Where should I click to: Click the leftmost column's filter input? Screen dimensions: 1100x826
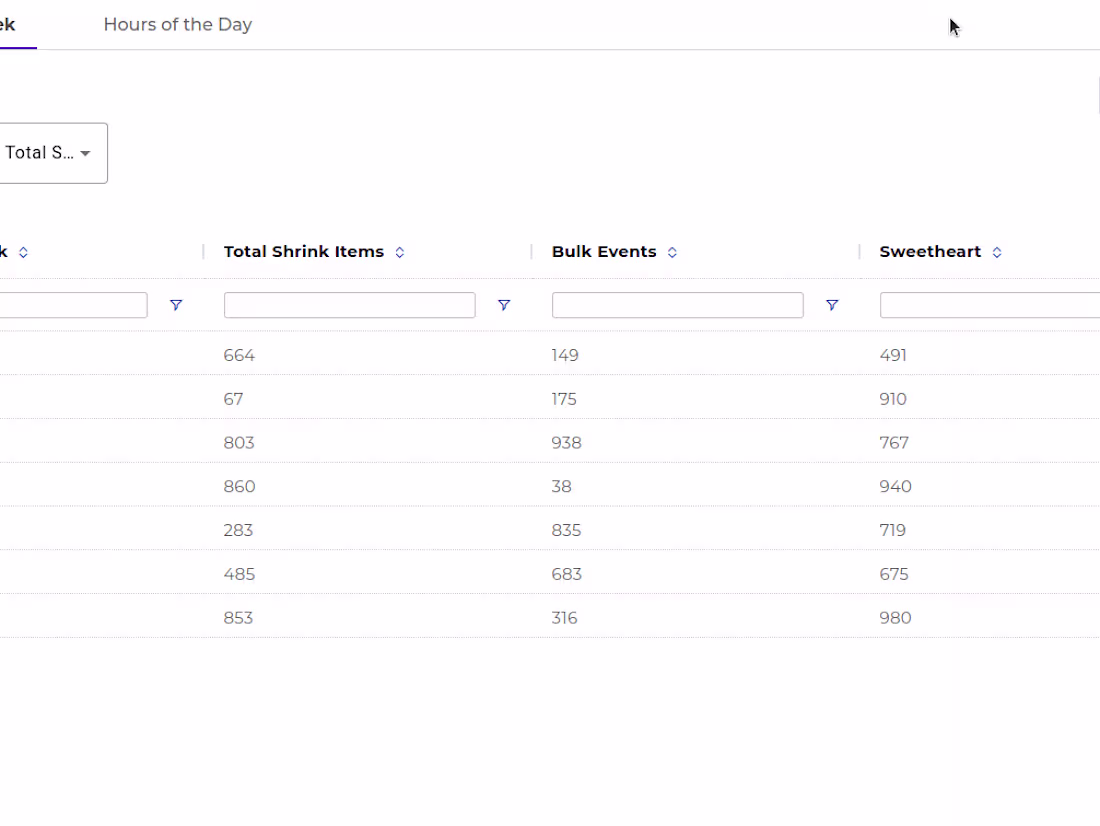(x=72, y=305)
